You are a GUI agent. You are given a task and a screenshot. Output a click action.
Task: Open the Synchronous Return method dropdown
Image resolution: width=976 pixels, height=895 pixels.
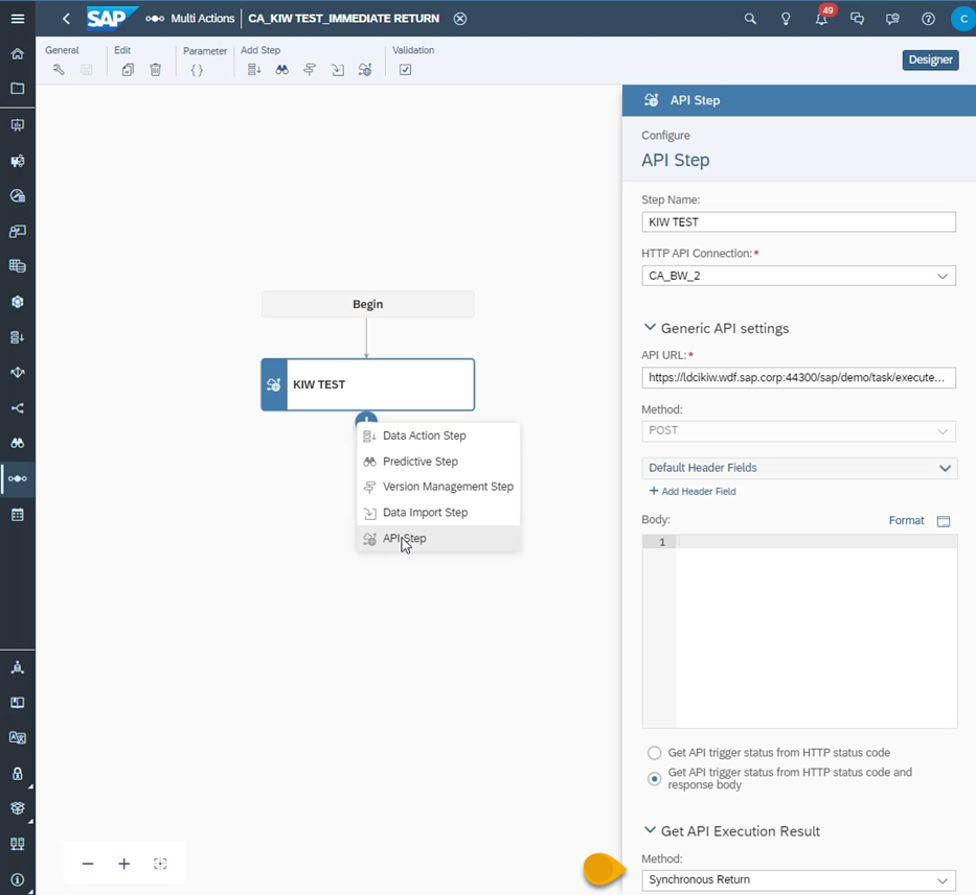(799, 880)
